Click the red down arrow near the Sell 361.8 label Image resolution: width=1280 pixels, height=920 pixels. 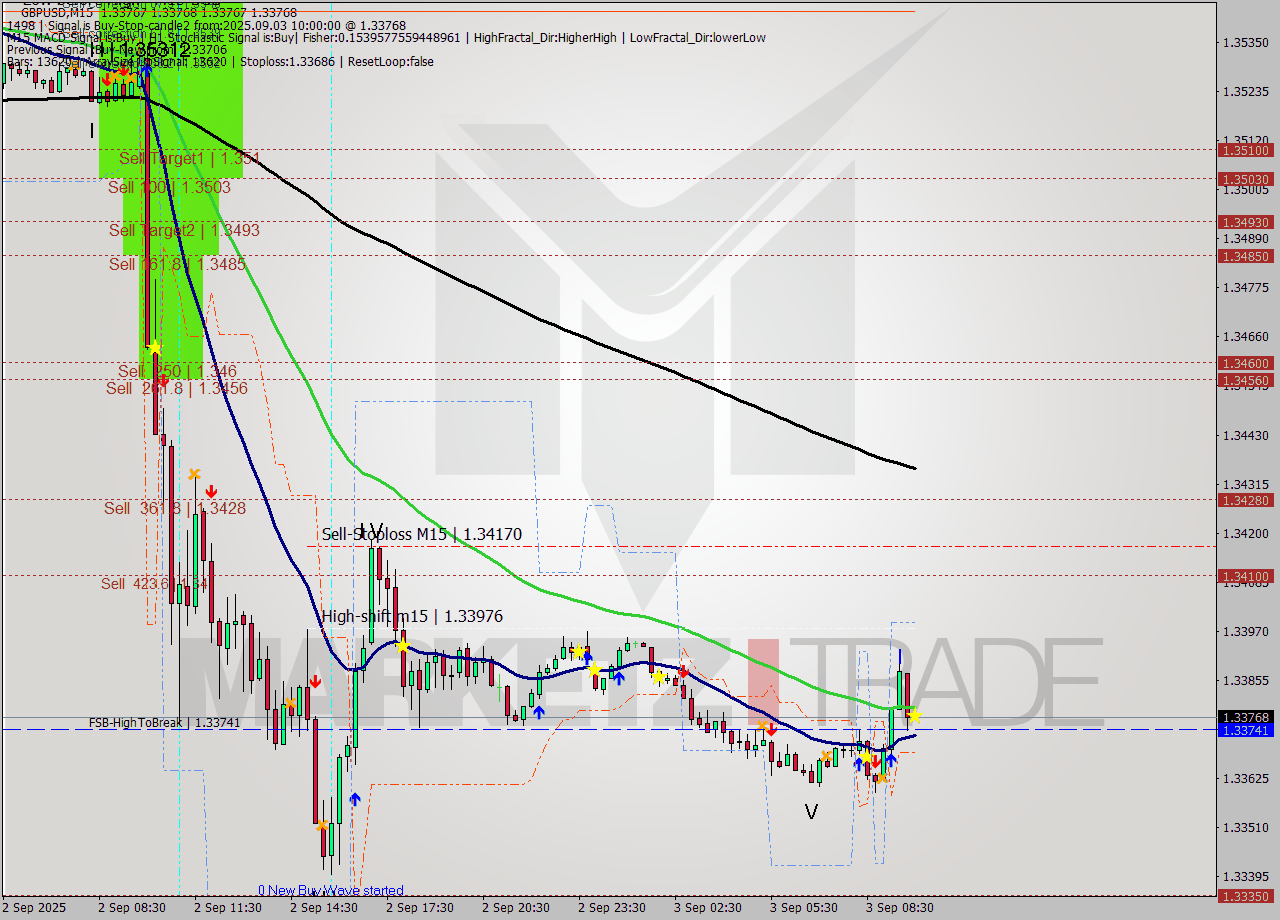211,492
